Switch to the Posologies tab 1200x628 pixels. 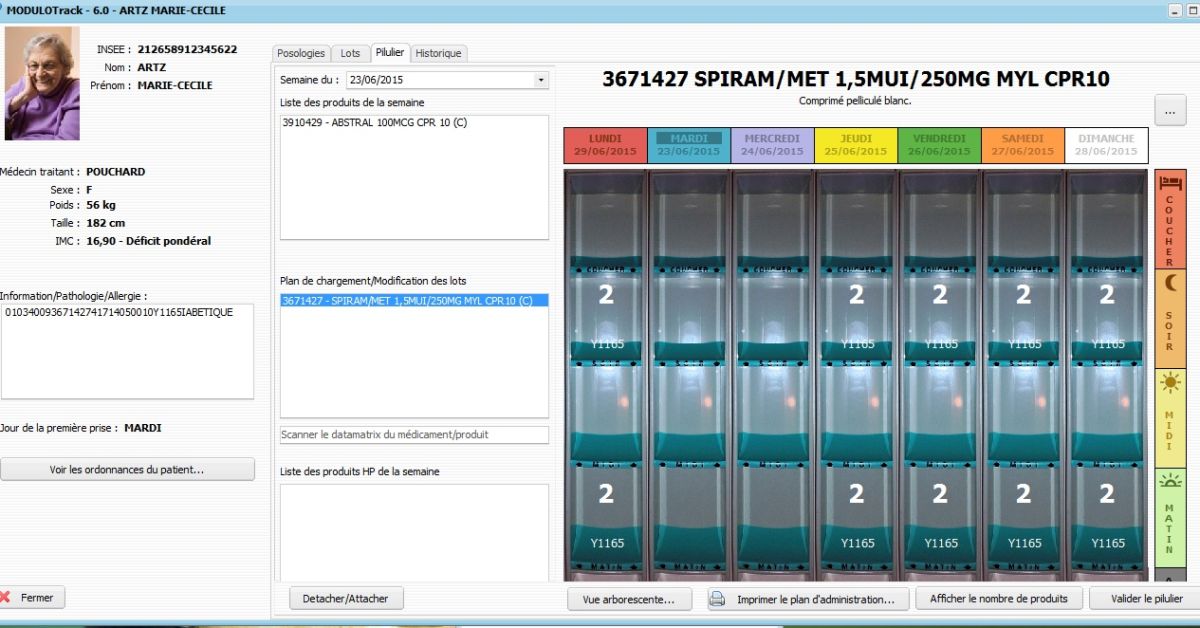pyautogui.click(x=301, y=53)
